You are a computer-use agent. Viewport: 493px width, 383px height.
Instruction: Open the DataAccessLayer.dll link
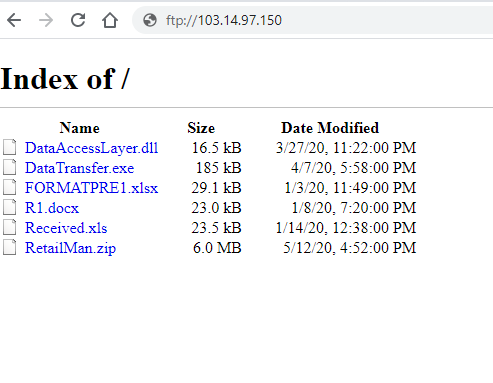pyautogui.click(x=91, y=148)
